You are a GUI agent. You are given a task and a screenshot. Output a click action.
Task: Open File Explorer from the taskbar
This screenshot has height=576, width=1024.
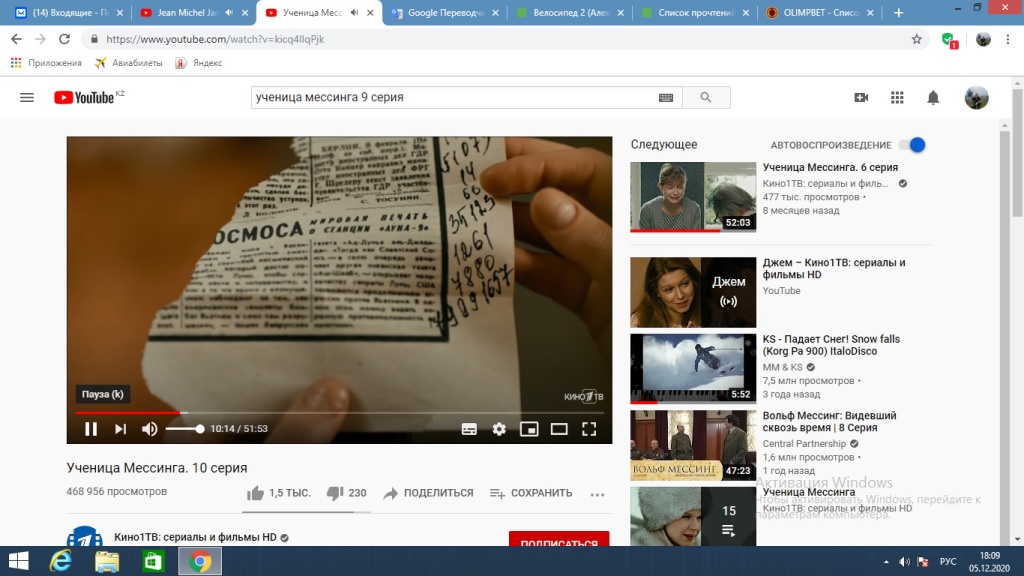[107, 561]
